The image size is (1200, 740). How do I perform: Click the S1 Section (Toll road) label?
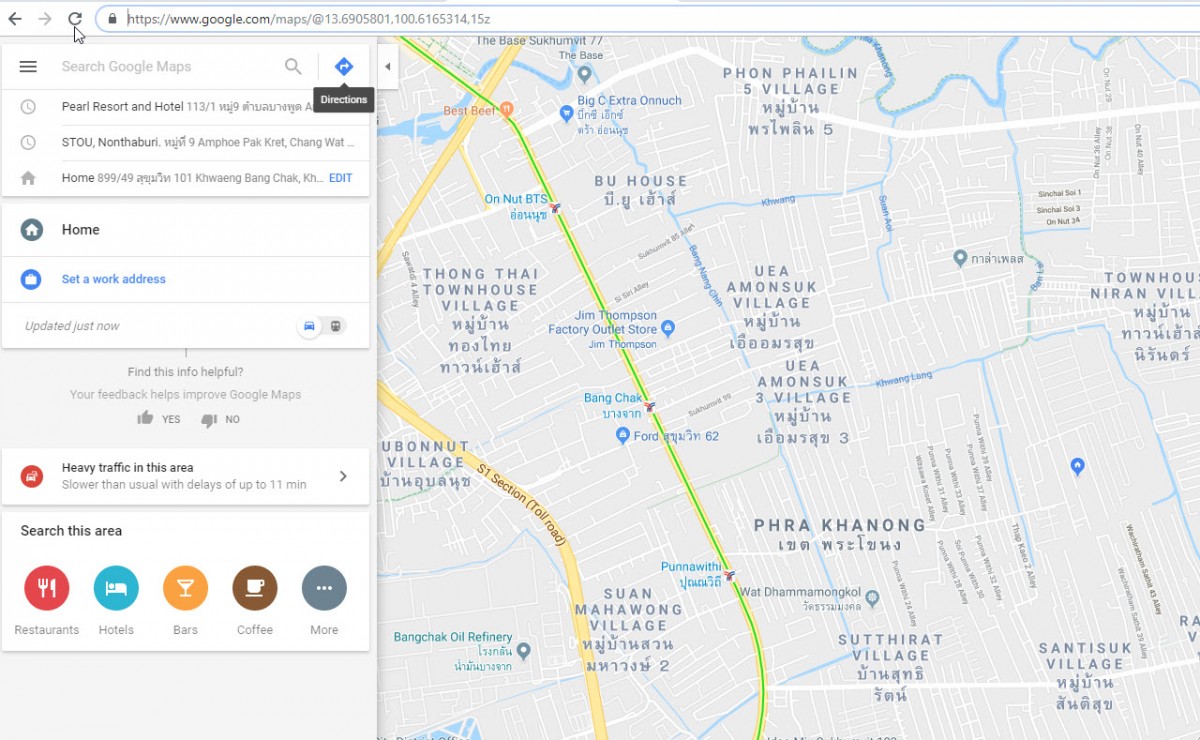coord(521,504)
